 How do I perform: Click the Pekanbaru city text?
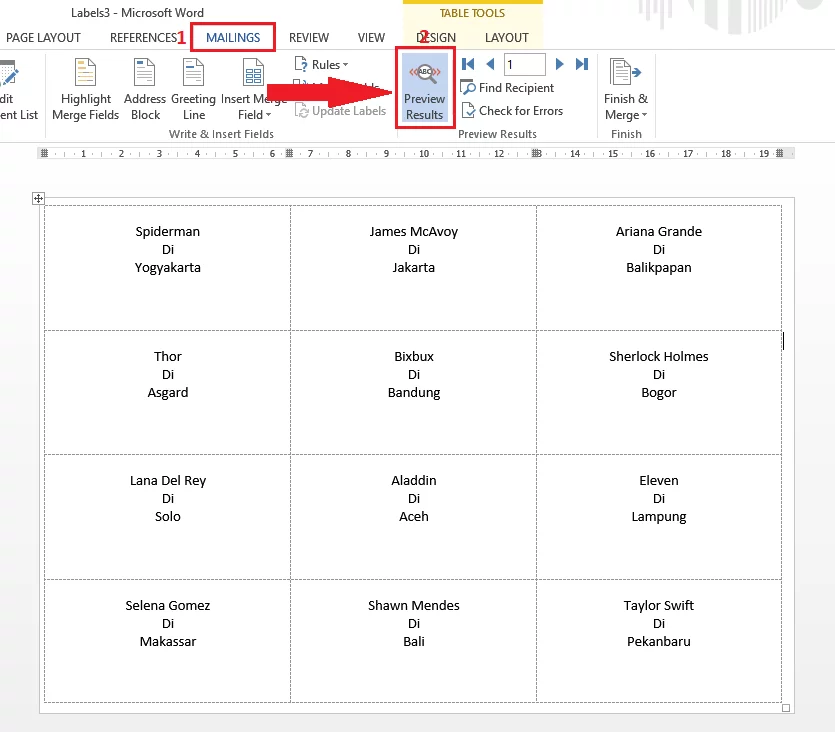click(x=659, y=641)
